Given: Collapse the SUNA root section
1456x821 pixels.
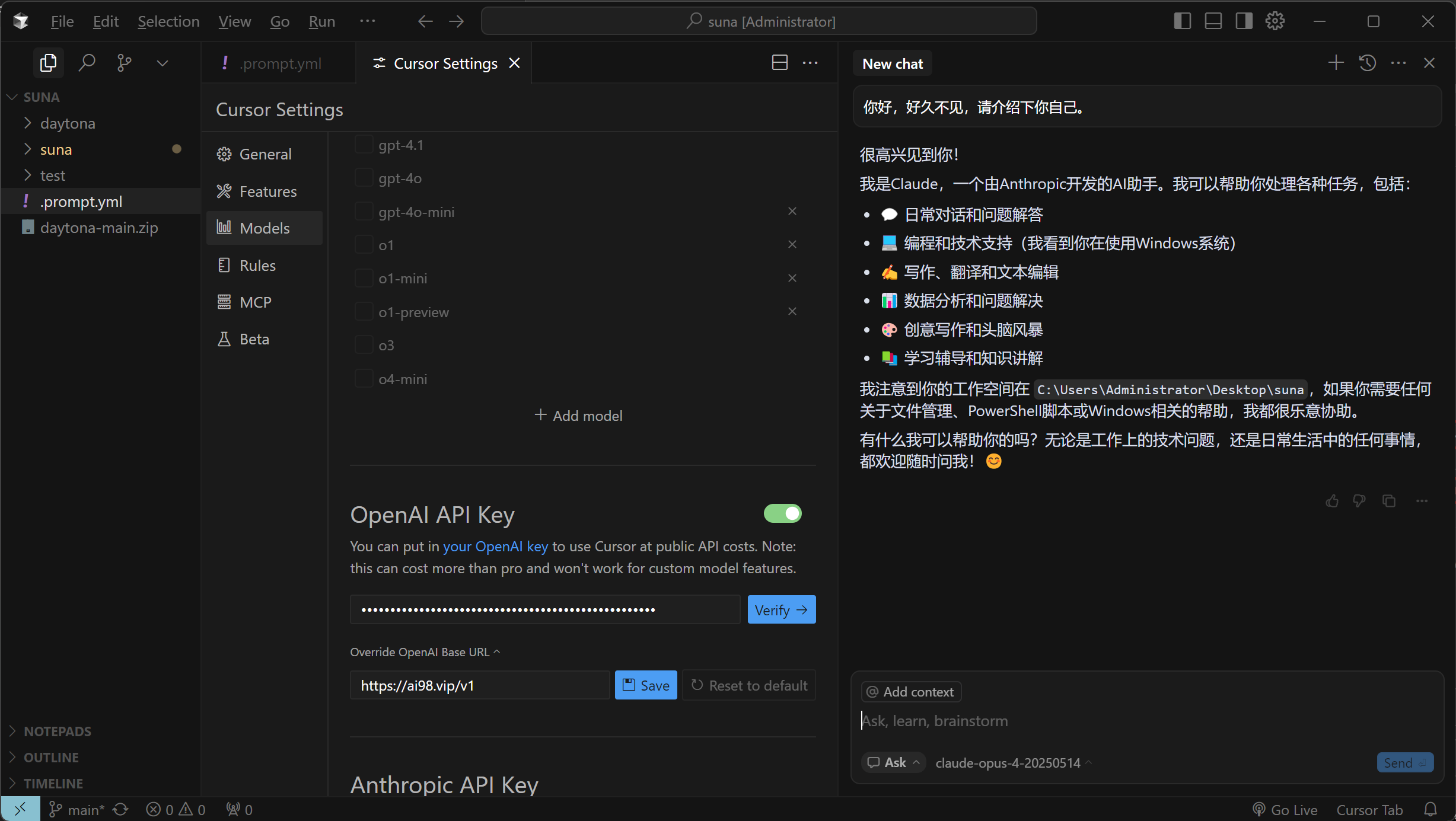Looking at the screenshot, I should click(x=12, y=97).
